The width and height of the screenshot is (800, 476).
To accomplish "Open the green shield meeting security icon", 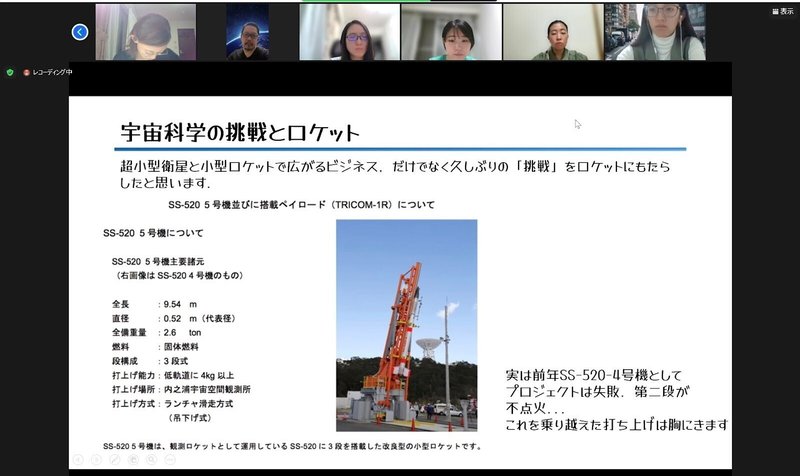I will click(x=10, y=72).
